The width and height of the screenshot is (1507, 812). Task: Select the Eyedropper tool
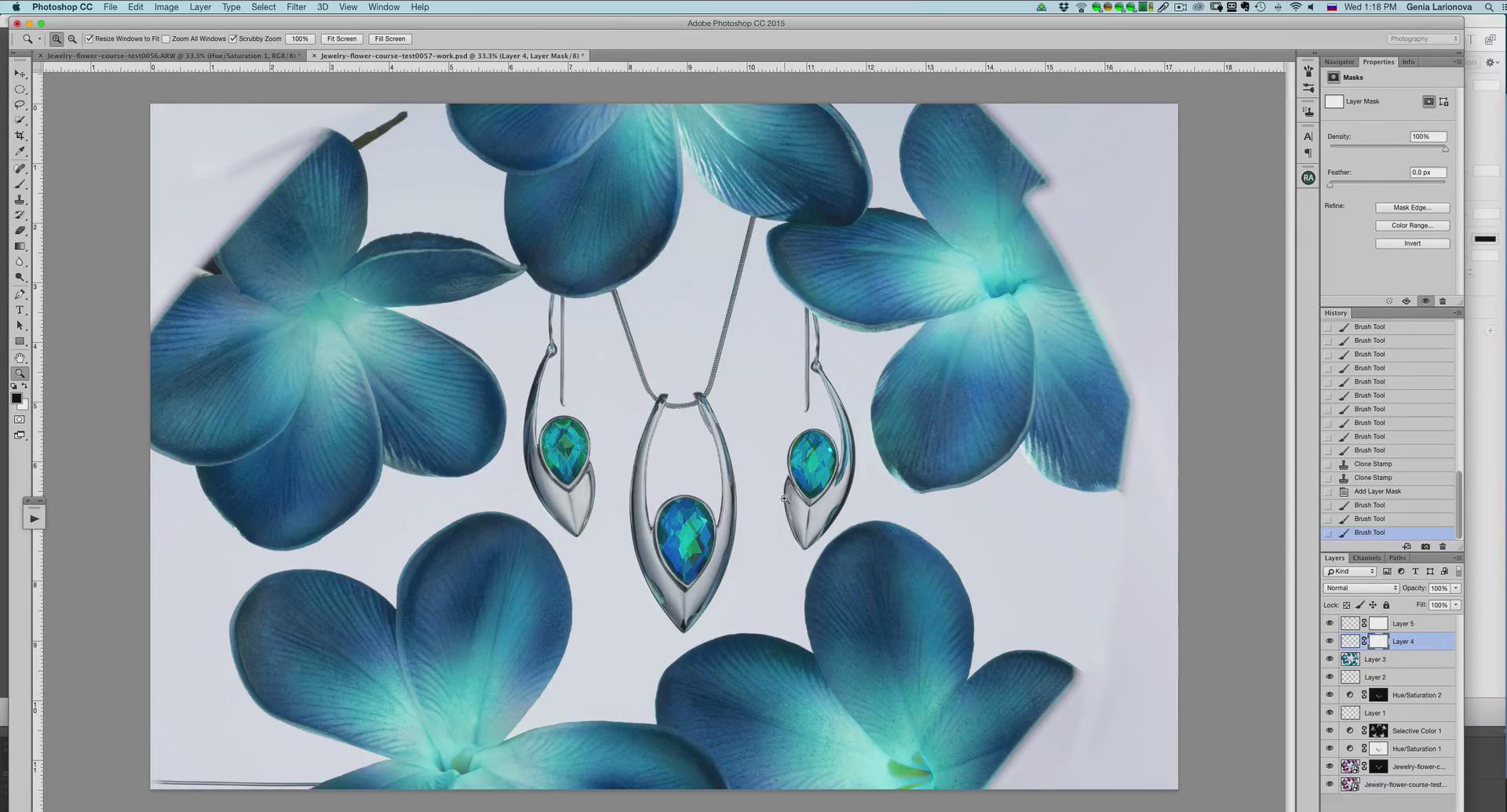pyautogui.click(x=20, y=151)
